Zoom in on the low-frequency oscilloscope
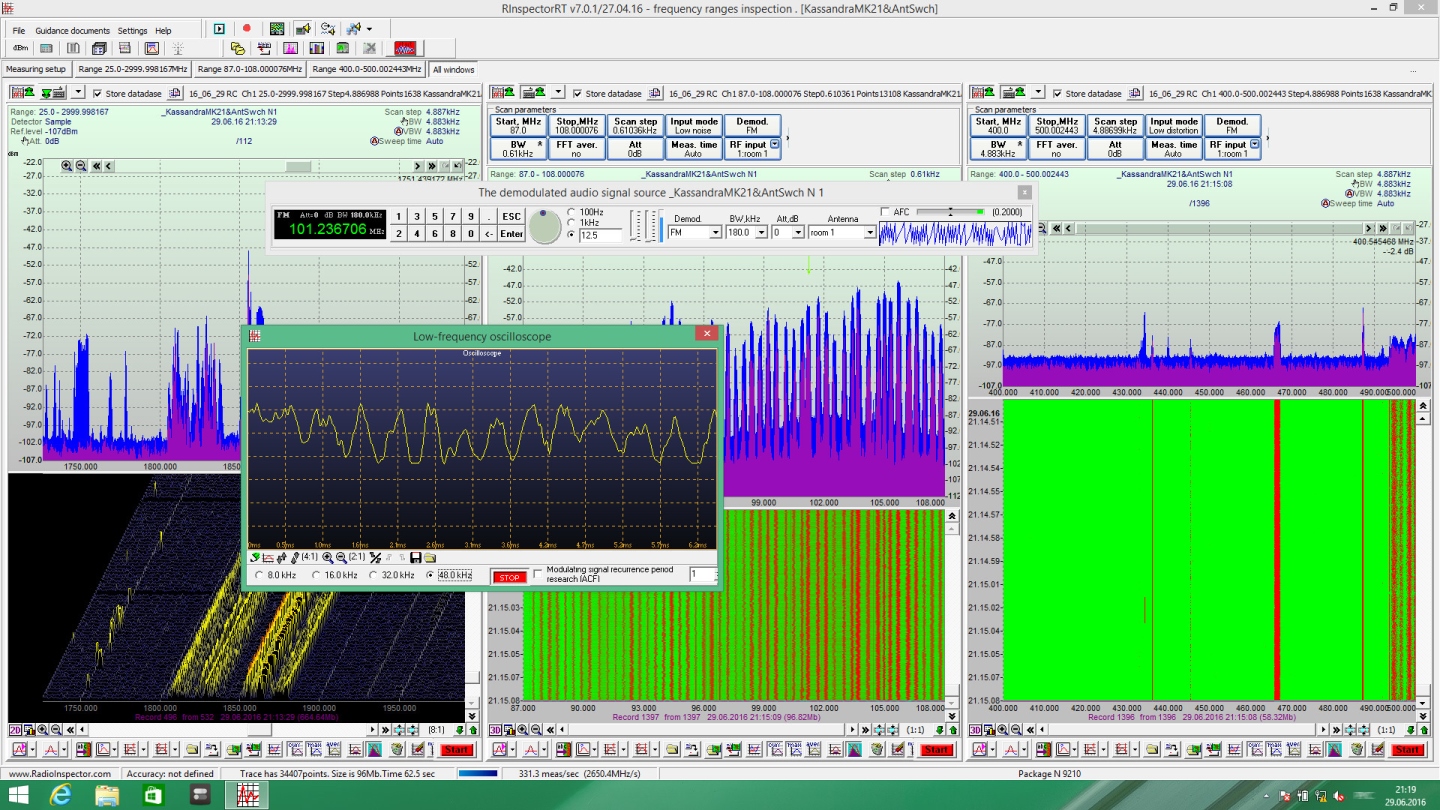This screenshot has height=810, width=1440. 327,557
